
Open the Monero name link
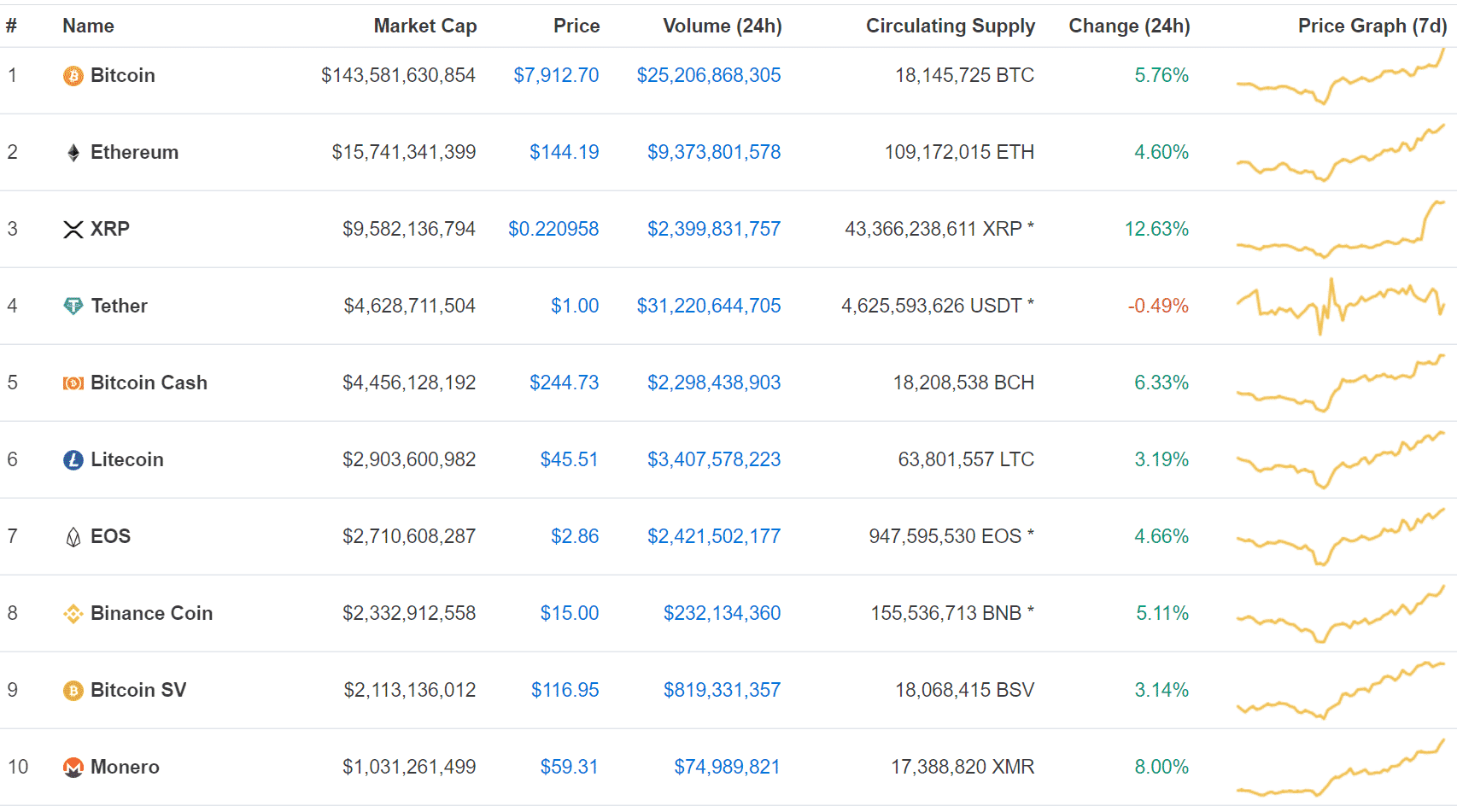126,767
